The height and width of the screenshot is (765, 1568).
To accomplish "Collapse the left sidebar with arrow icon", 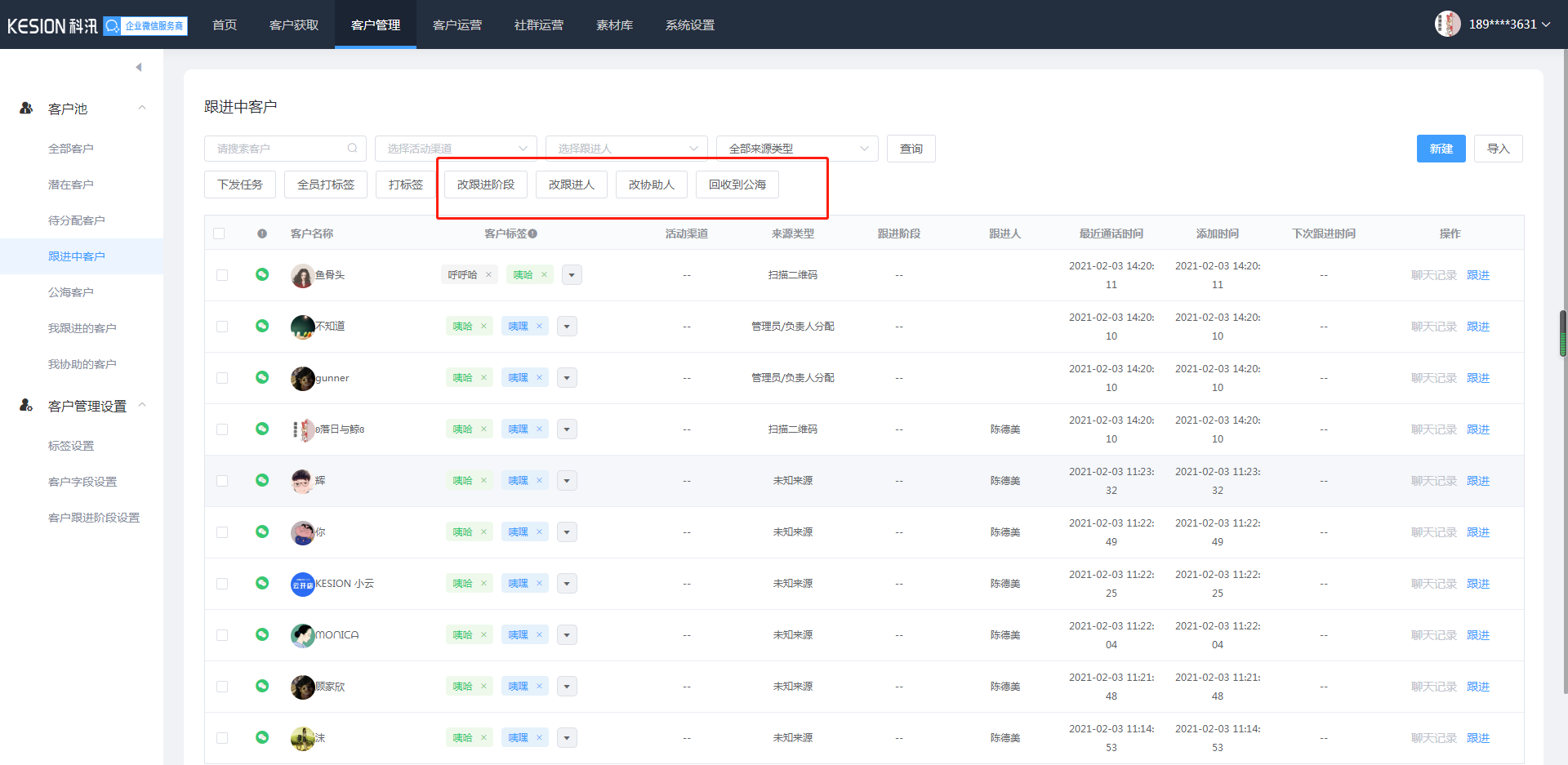I will (x=139, y=67).
